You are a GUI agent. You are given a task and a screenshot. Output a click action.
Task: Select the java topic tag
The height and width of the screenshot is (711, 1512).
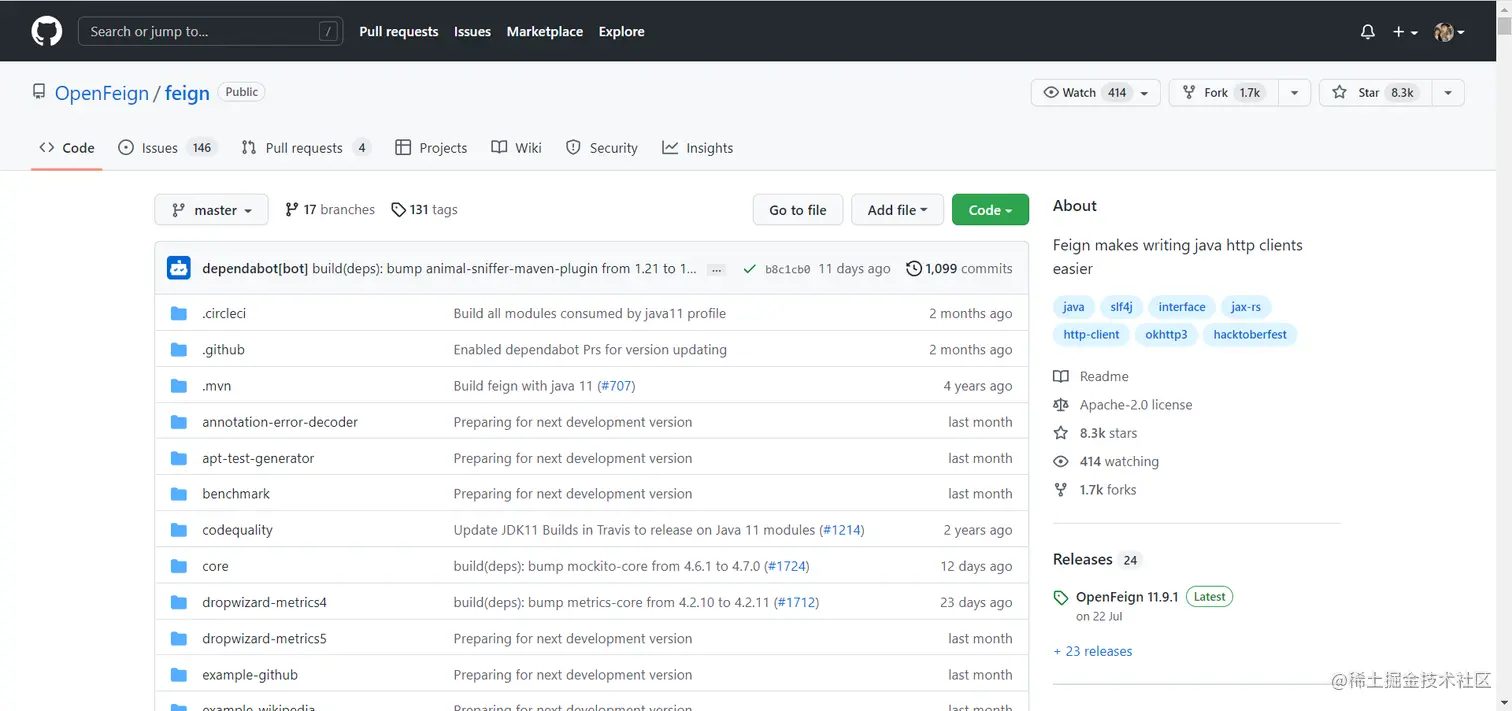click(x=1074, y=307)
